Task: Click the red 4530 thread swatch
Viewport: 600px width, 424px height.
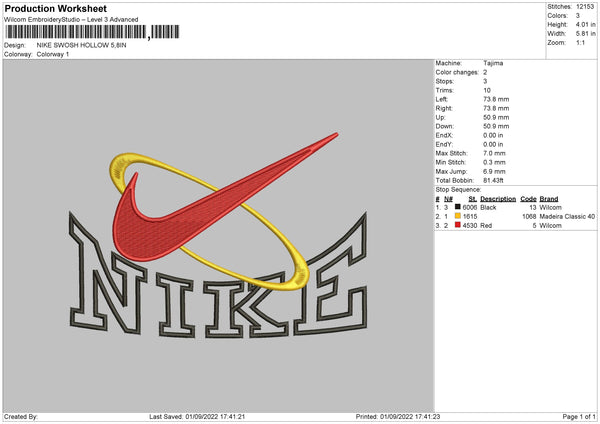Action: click(x=458, y=225)
